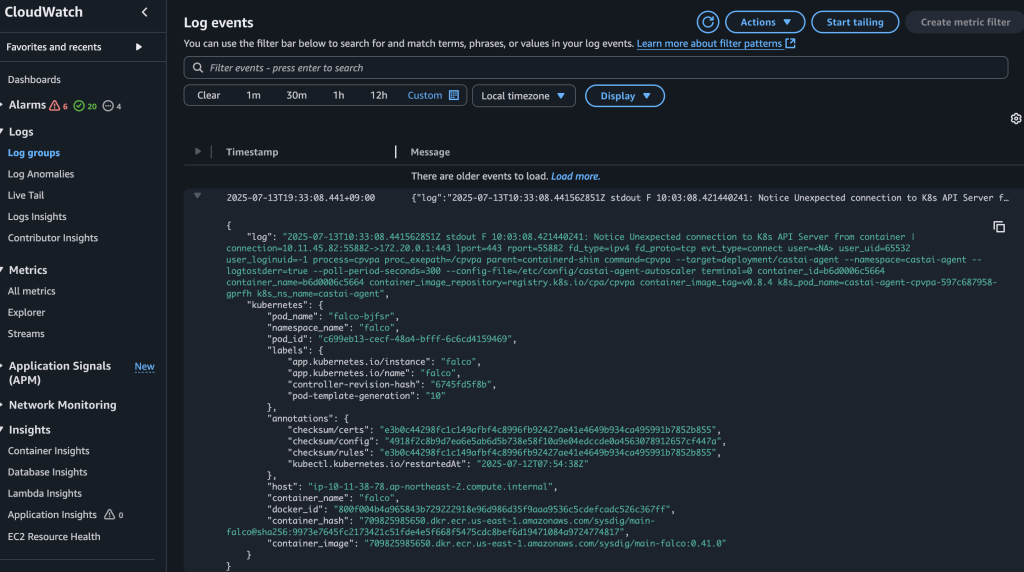The image size is (1024, 572).
Task: Click the host value ip-10-11-38-78 text
Action: tap(430, 486)
